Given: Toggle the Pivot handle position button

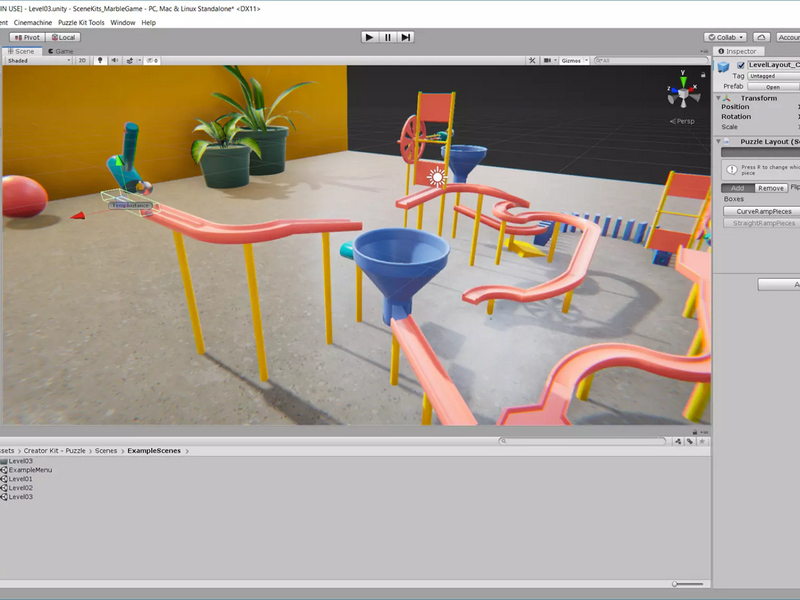Looking at the screenshot, I should [x=28, y=37].
